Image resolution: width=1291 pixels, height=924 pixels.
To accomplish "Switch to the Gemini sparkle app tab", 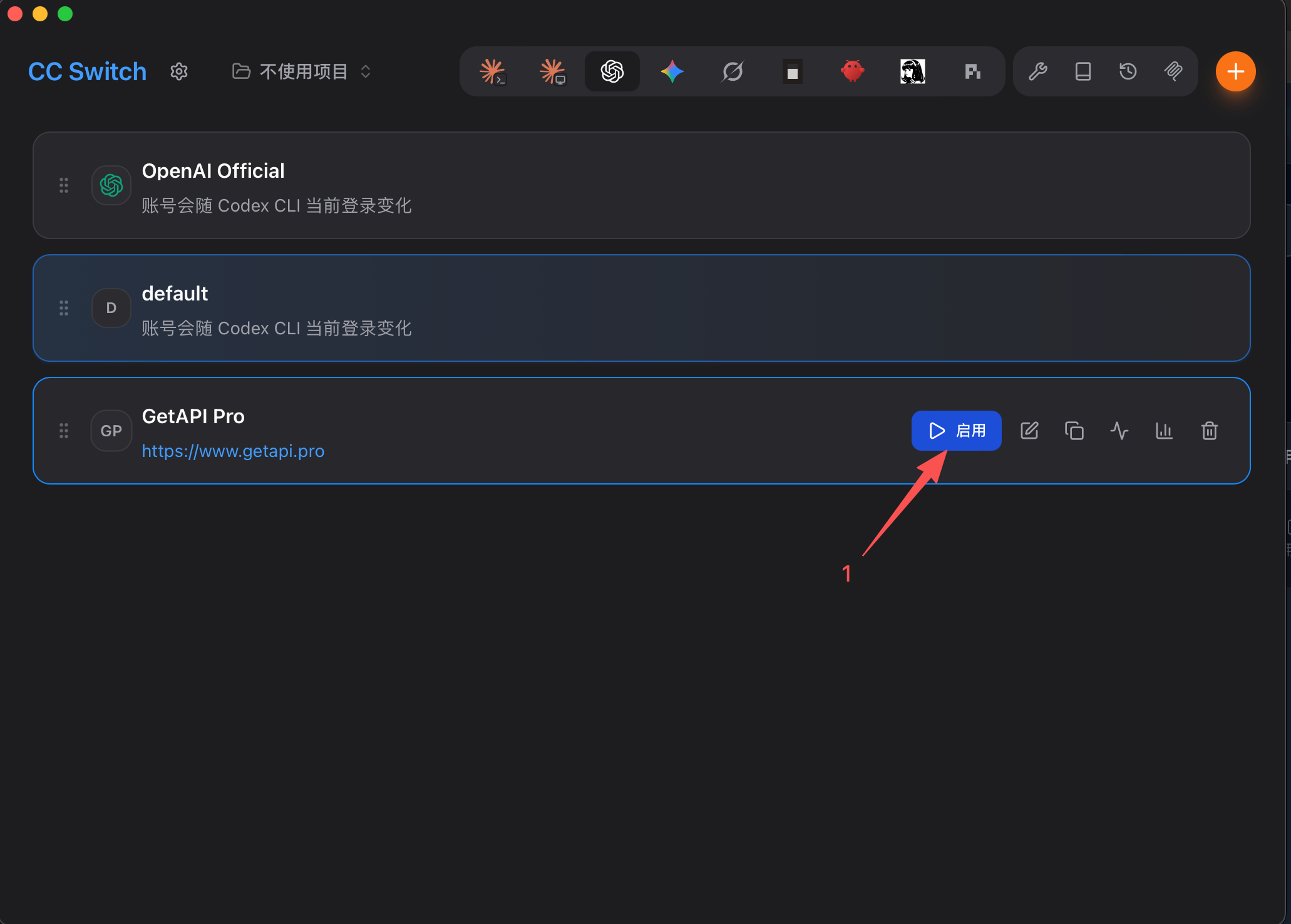I will coord(672,71).
